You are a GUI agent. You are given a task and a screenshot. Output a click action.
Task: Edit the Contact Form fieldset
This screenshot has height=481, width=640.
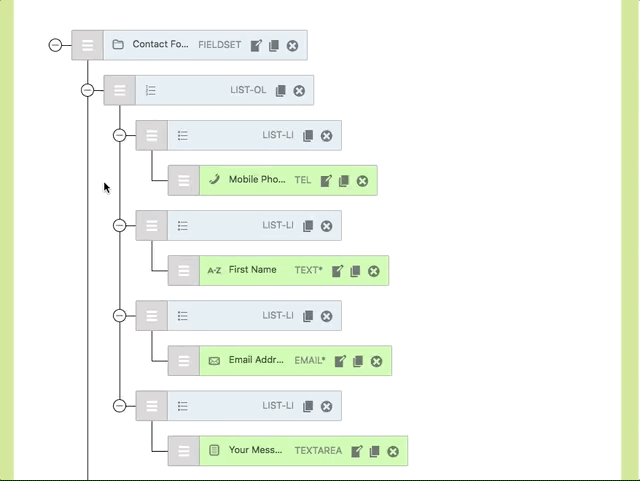tap(257, 45)
